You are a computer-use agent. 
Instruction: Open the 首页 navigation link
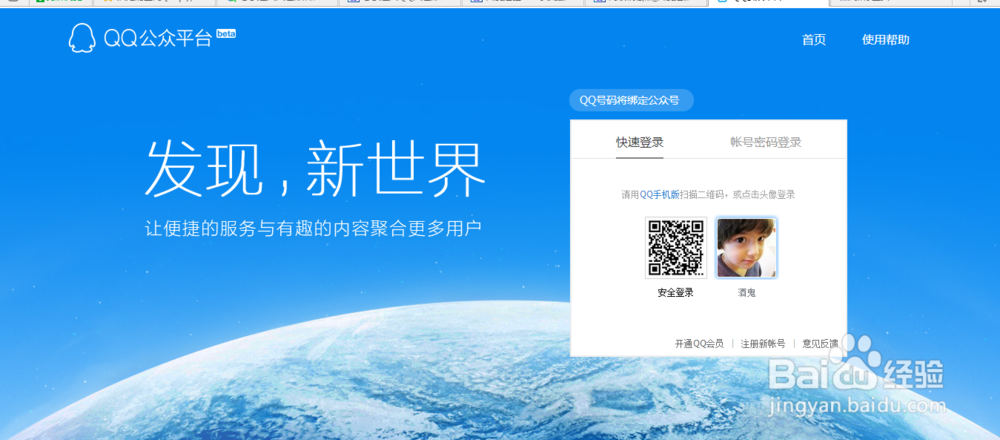coord(814,40)
